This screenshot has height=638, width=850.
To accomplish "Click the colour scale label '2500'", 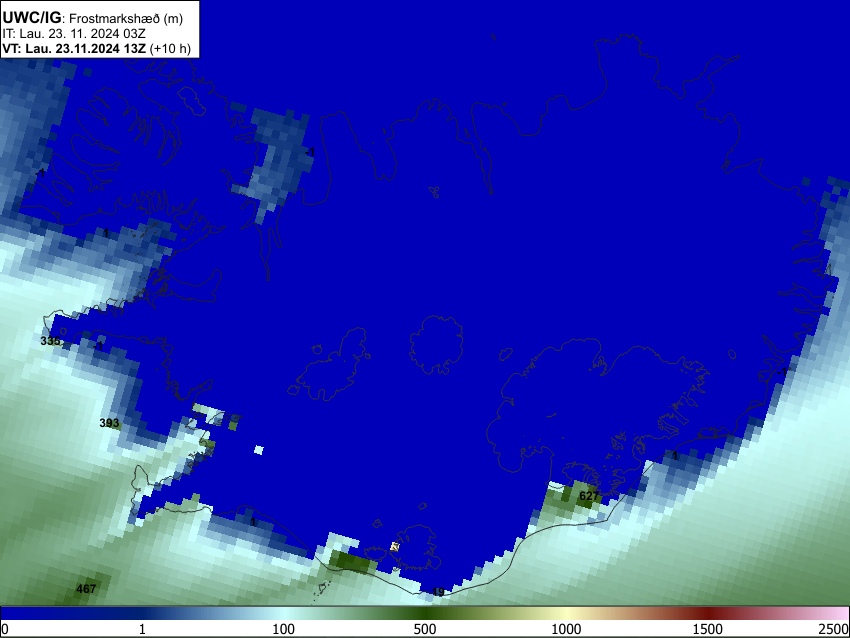I will coord(834,629).
